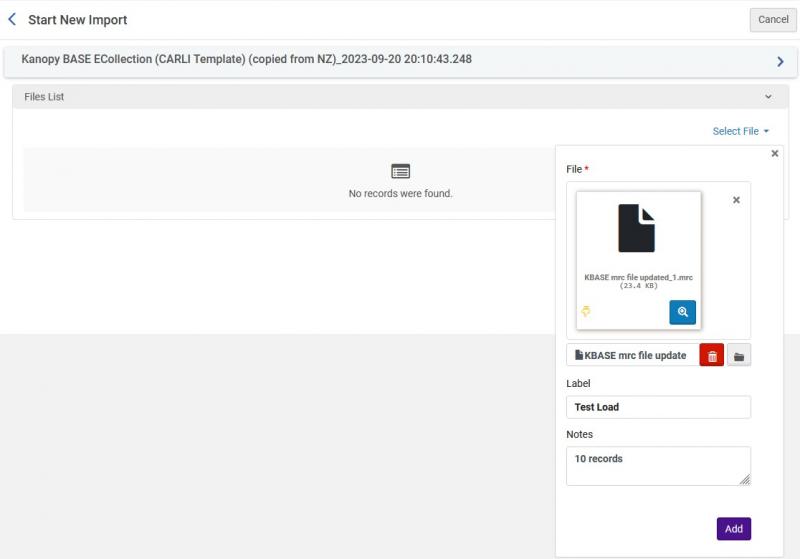Click the empty list table icon
This screenshot has height=559, width=800.
coord(400,171)
